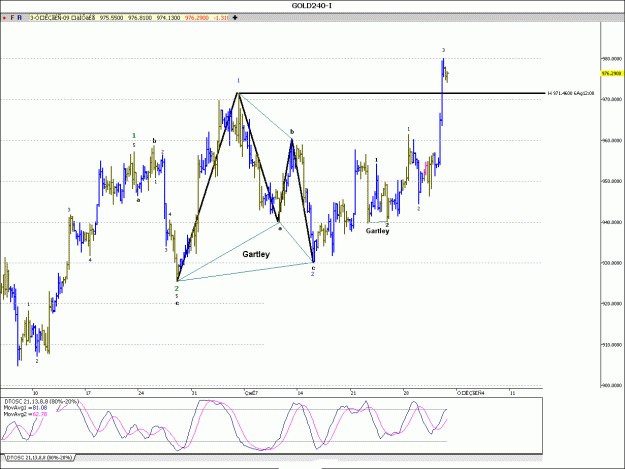Click the wave label 3 above the latest high
This screenshot has width=625, height=469.
[443, 50]
